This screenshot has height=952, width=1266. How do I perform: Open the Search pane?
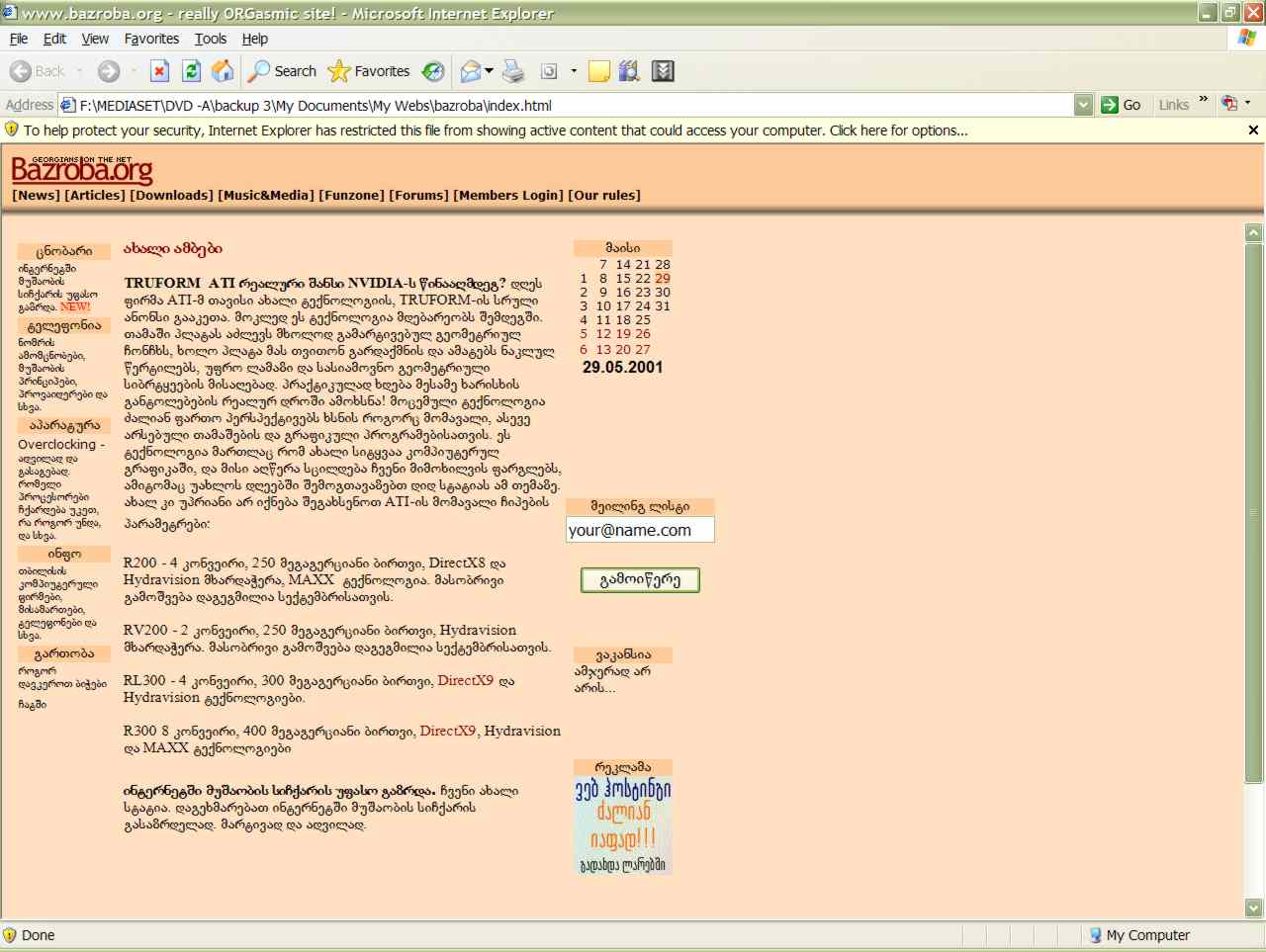(282, 71)
